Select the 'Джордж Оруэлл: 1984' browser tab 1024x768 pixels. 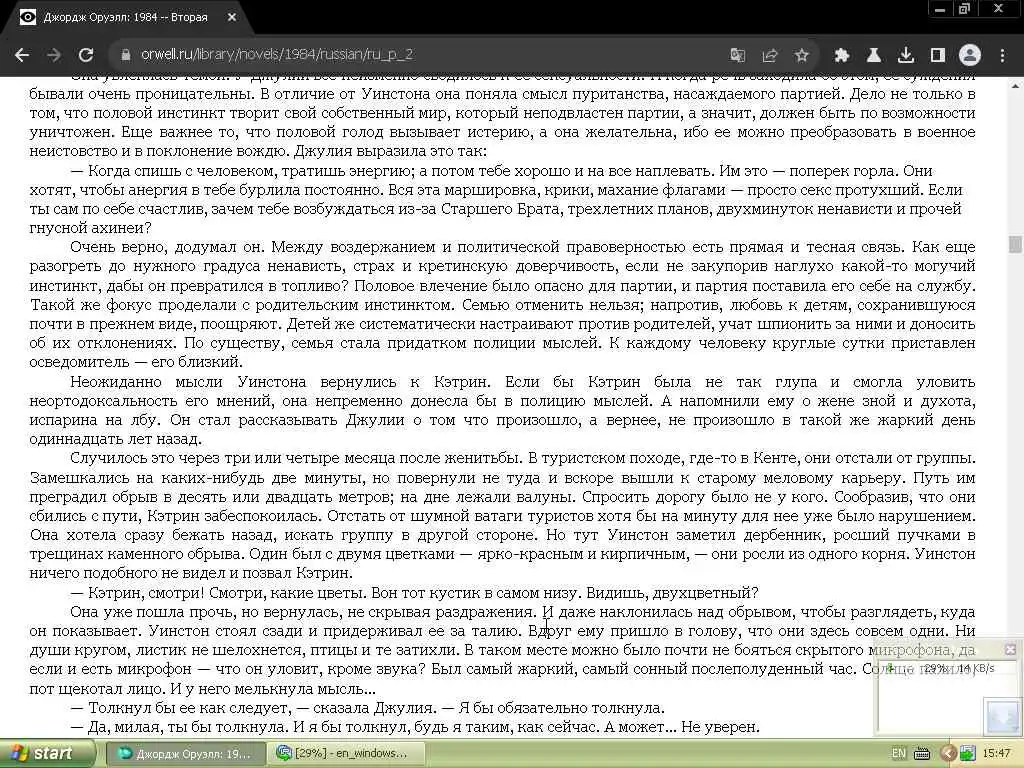pyautogui.click(x=126, y=18)
